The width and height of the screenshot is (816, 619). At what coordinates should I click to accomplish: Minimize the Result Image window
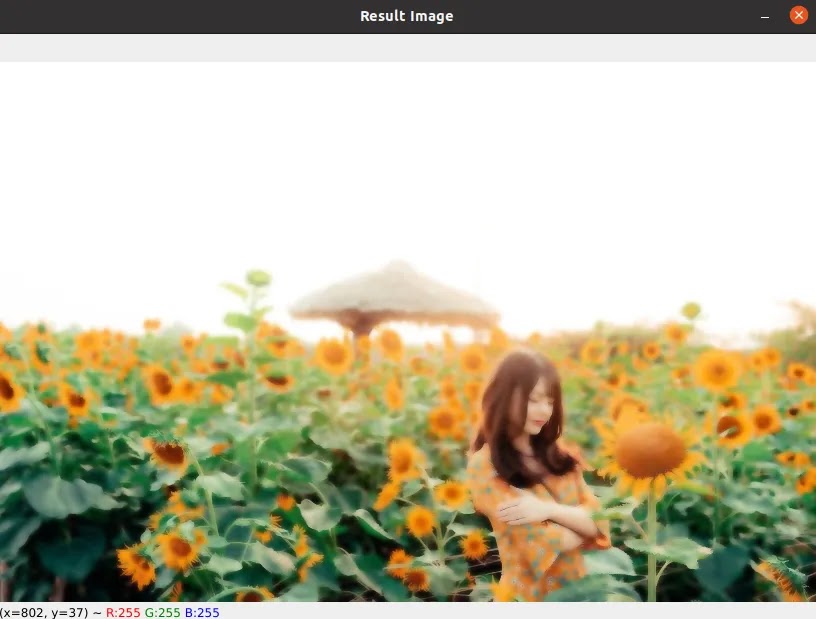pyautogui.click(x=764, y=17)
